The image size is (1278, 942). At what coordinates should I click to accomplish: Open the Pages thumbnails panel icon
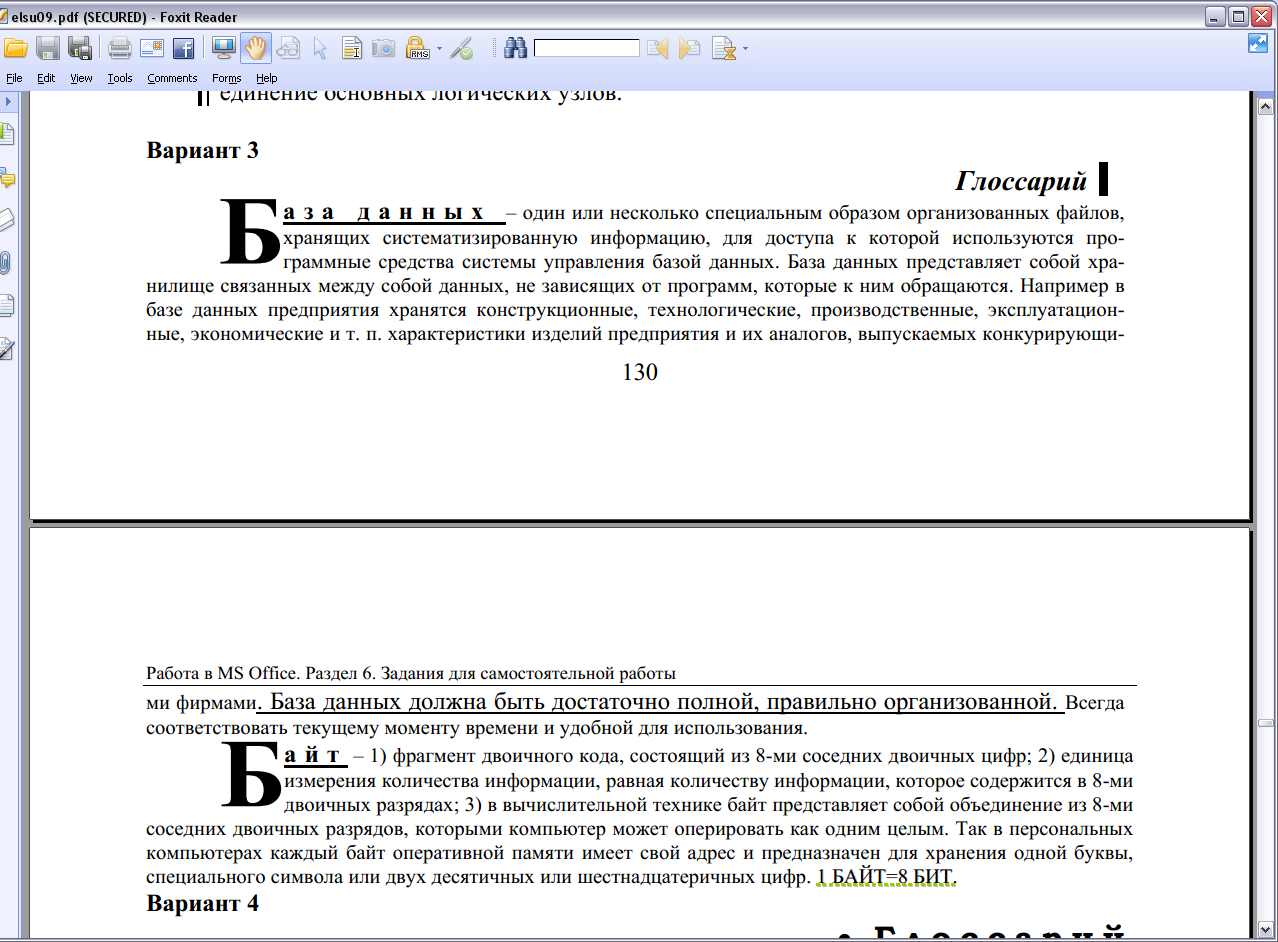click(x=7, y=305)
